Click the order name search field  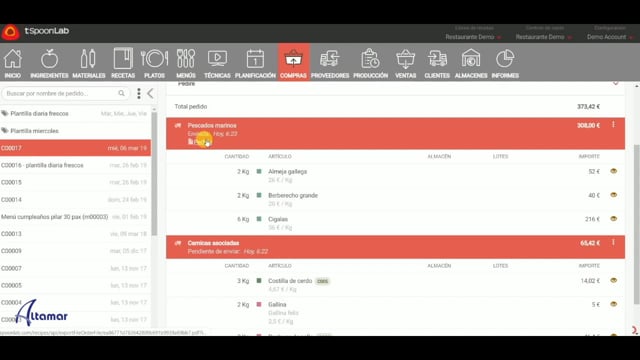[x=65, y=93]
